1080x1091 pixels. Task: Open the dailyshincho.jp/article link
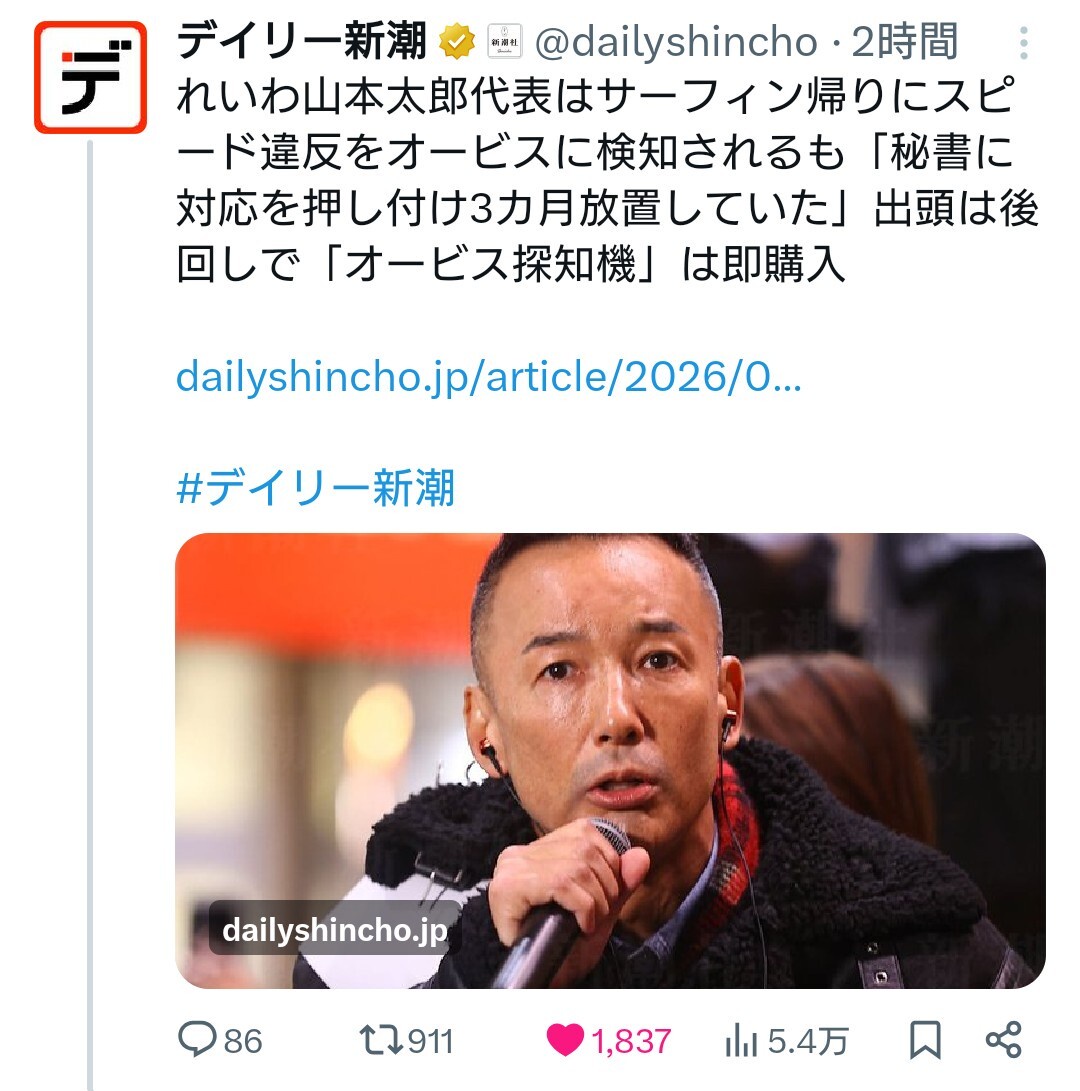[x=489, y=378]
